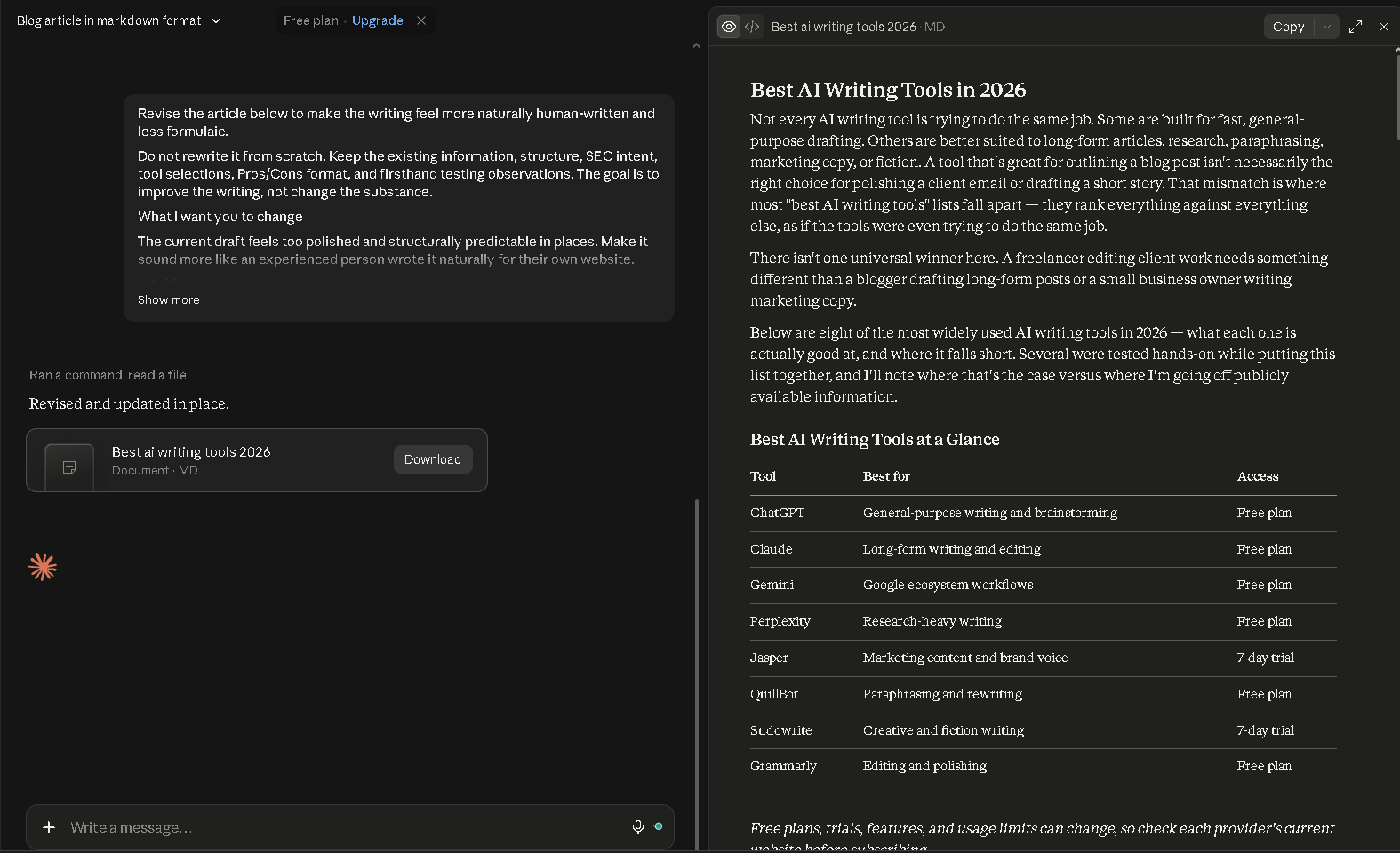Switch to the code view toggle
This screenshot has width=1400, height=853.
point(752,27)
